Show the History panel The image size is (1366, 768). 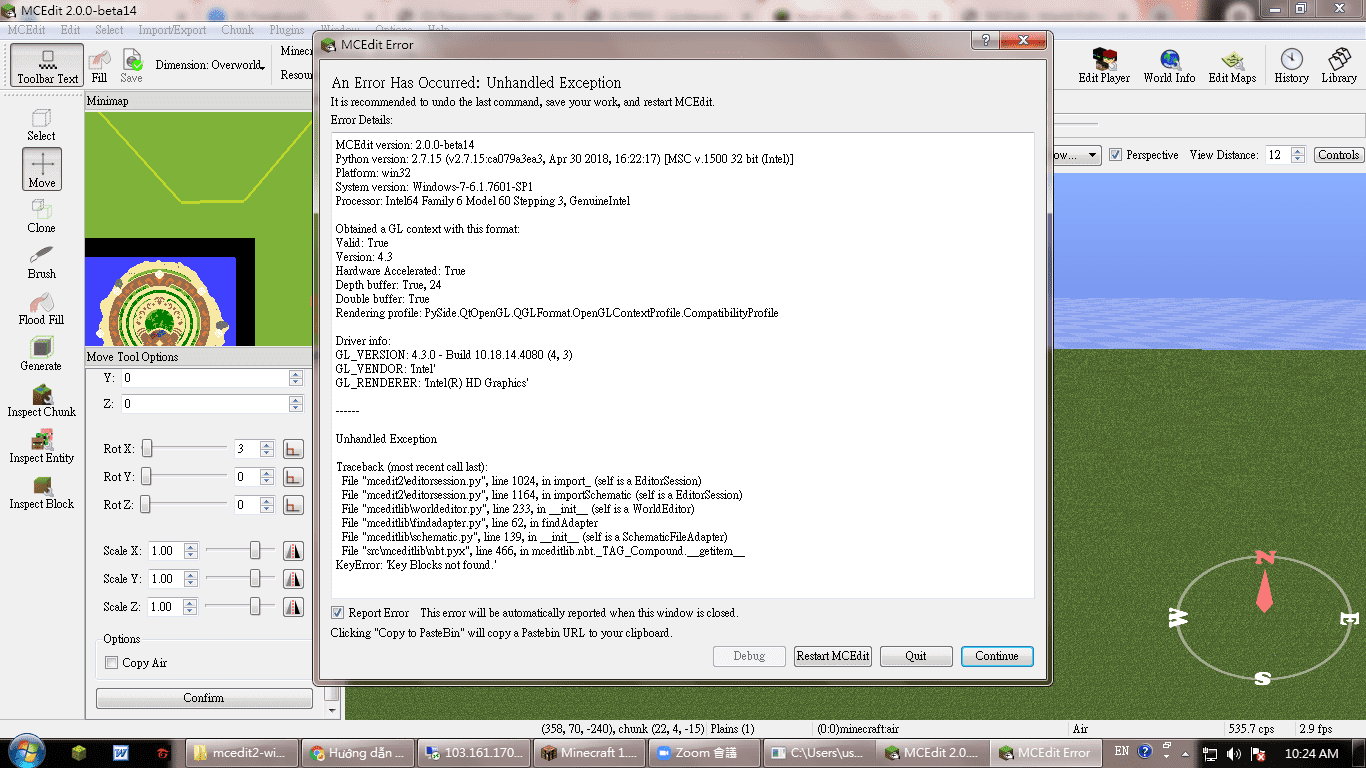[x=1291, y=66]
